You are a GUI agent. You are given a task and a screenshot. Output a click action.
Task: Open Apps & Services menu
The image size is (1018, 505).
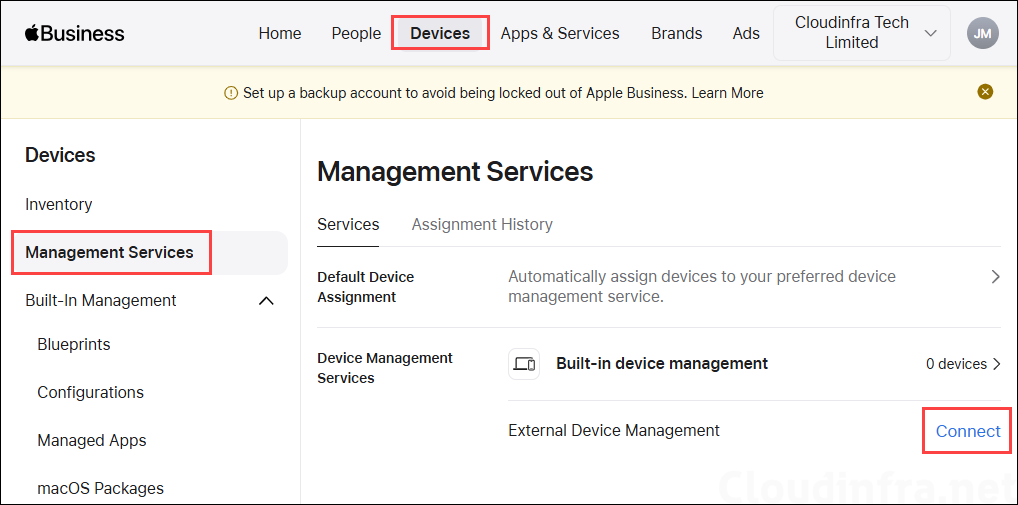560,33
